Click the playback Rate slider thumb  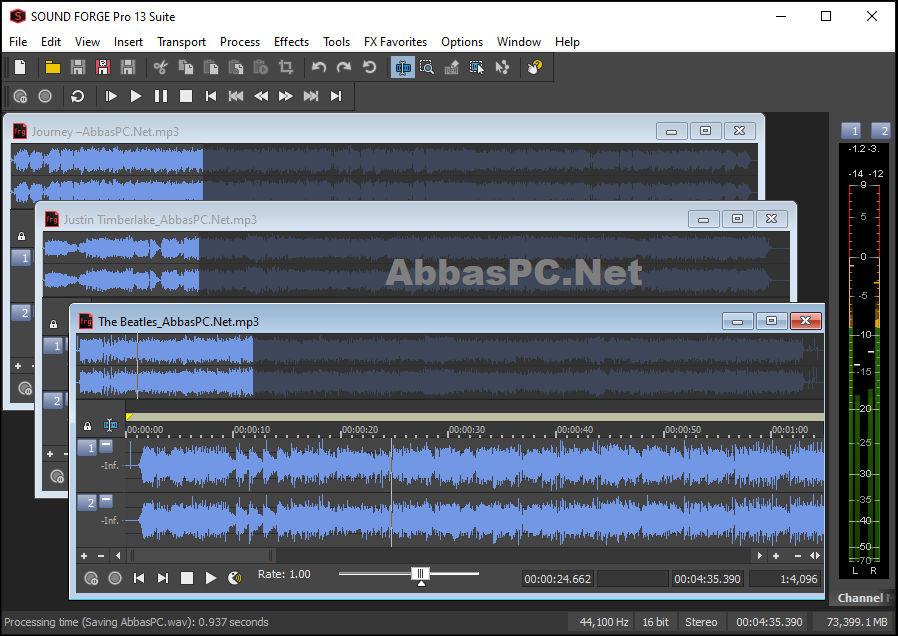click(421, 574)
